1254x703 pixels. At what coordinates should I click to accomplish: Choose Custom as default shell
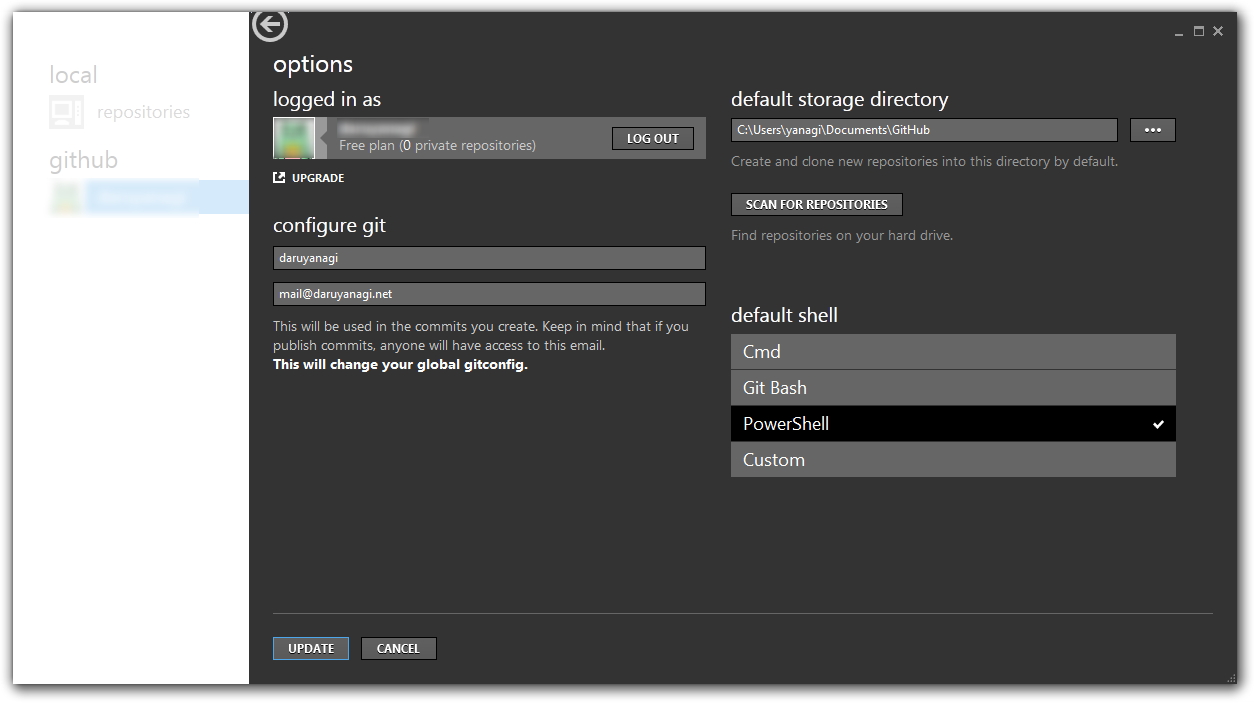tap(953, 460)
